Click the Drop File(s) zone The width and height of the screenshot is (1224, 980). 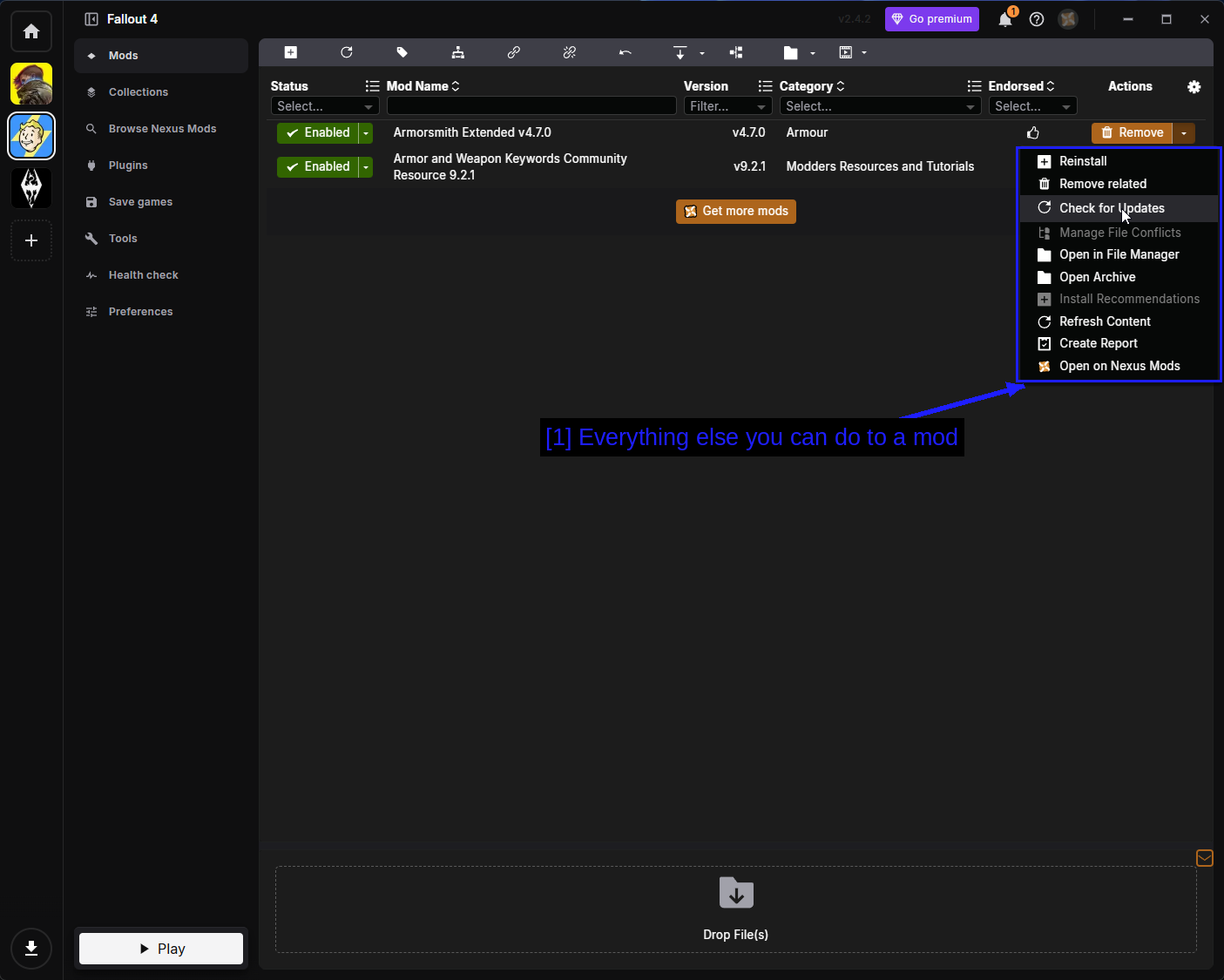pyautogui.click(x=736, y=909)
